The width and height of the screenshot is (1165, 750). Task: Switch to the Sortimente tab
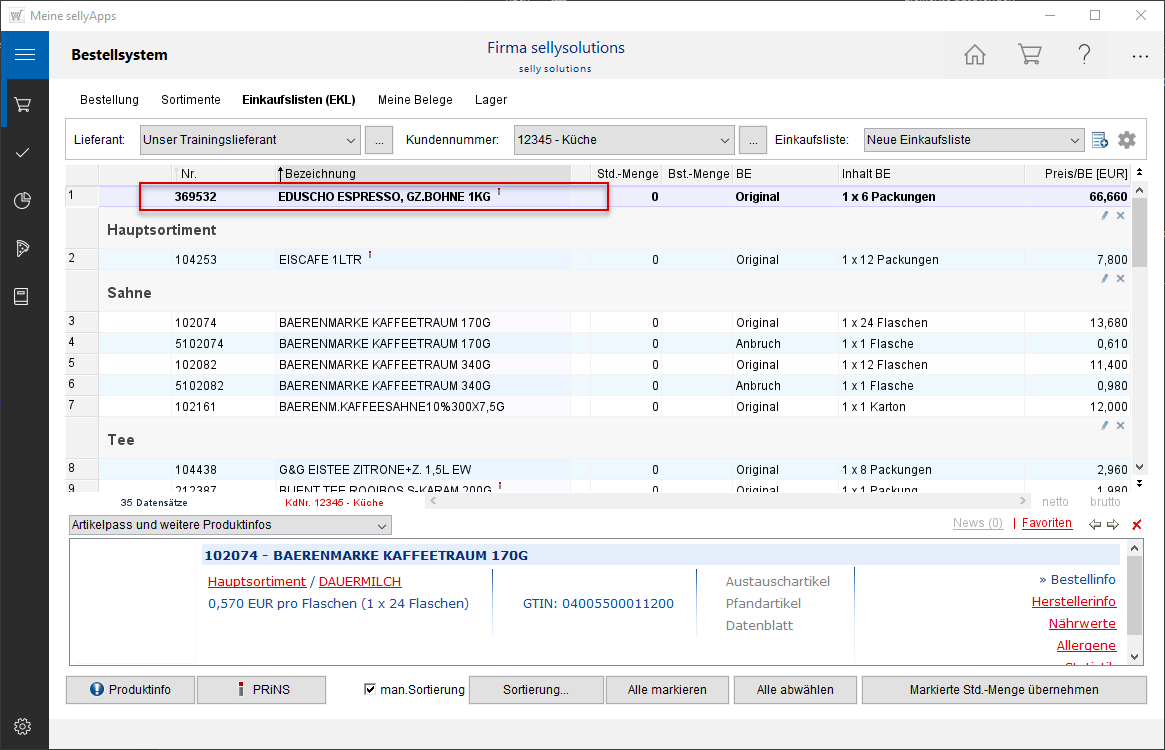coord(190,100)
